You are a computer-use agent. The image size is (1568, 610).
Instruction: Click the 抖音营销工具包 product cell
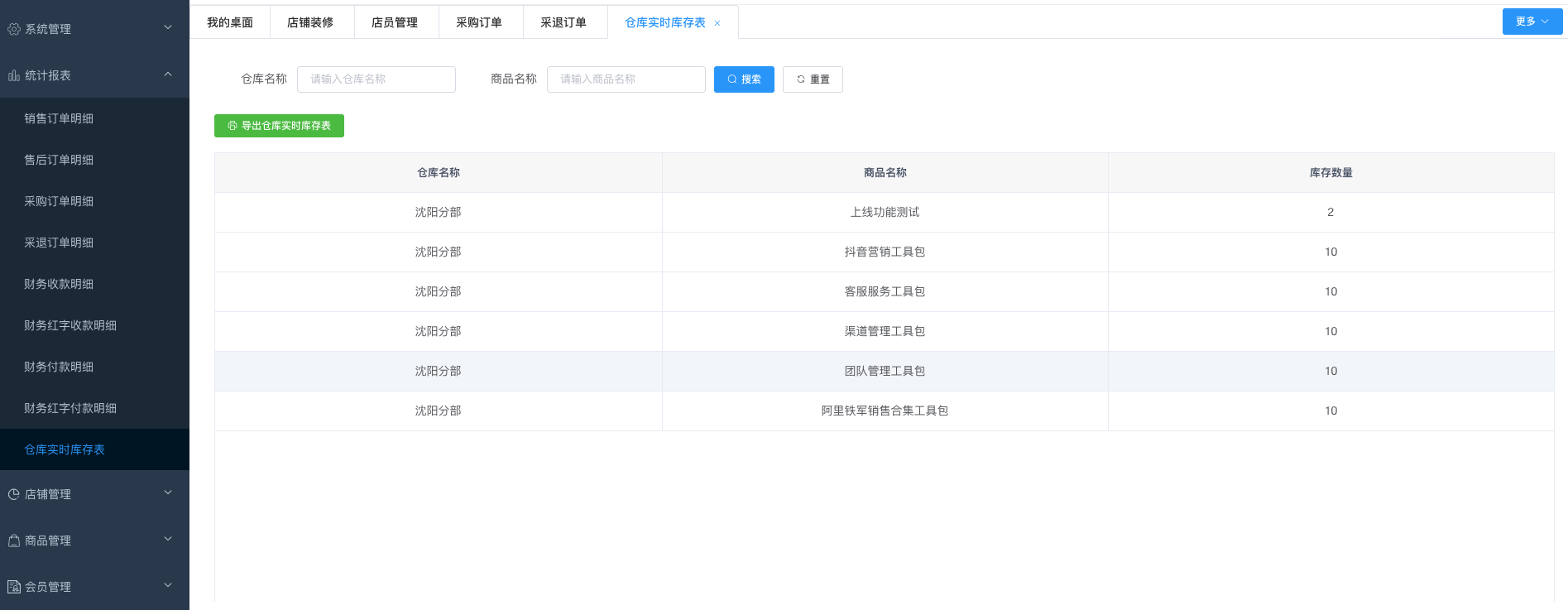885,252
